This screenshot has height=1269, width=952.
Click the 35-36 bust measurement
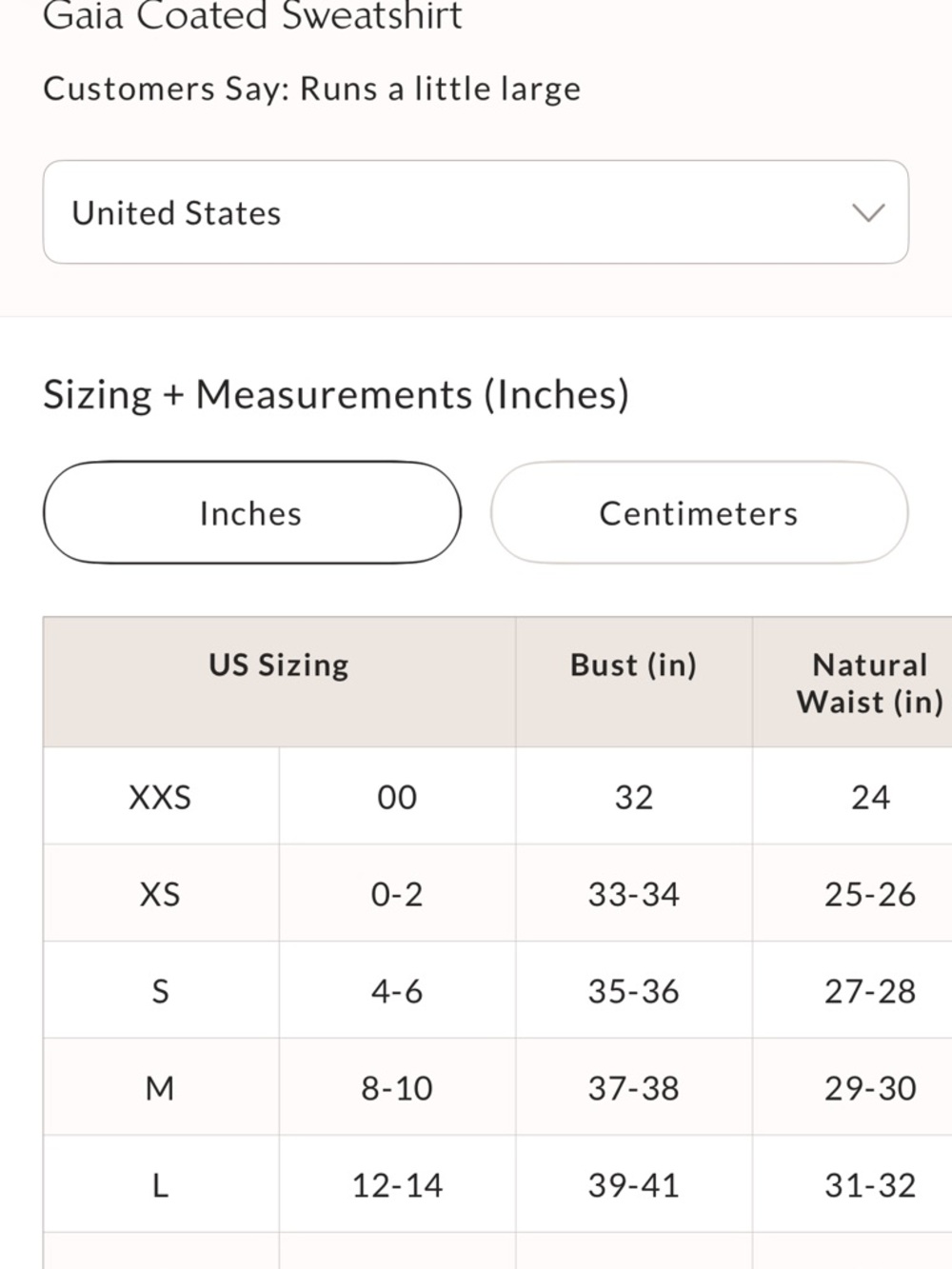point(634,991)
